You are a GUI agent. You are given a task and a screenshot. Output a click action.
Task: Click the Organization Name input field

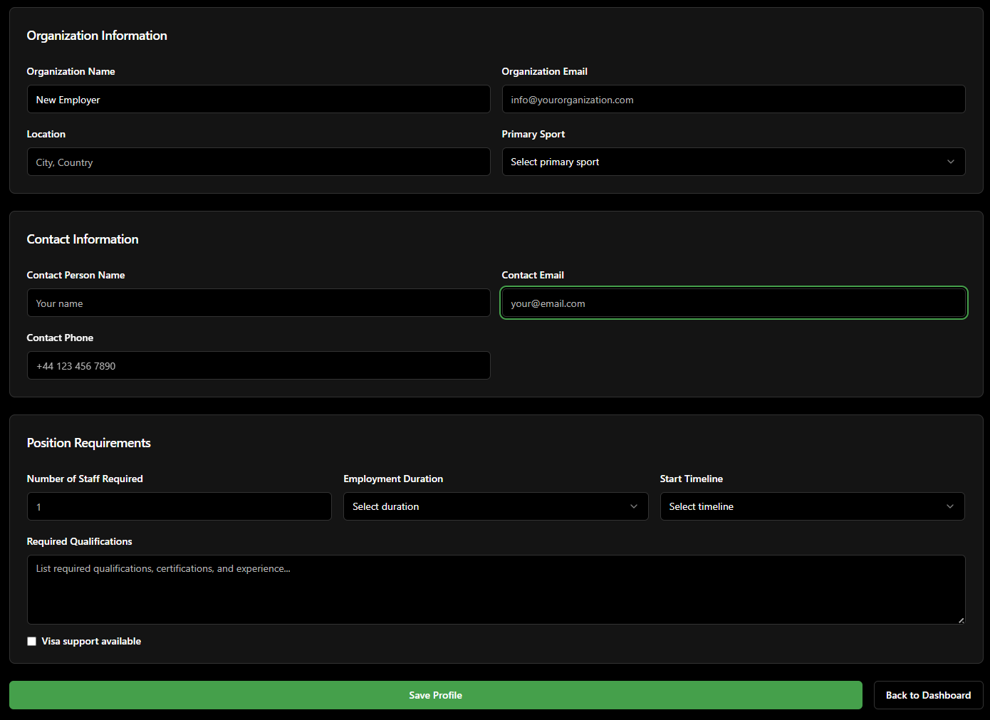pos(258,99)
